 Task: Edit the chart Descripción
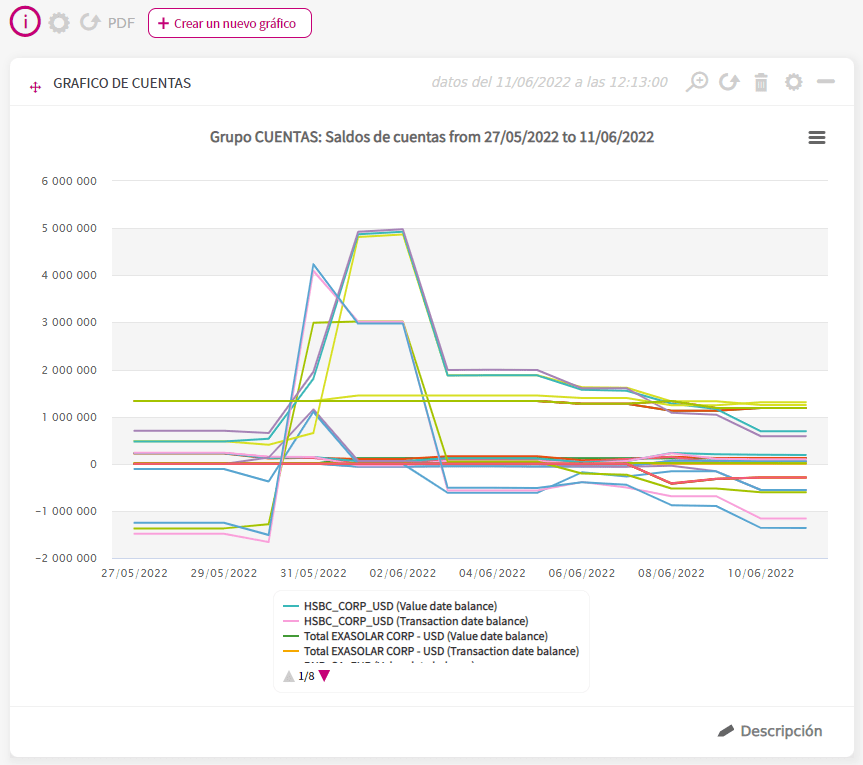[x=769, y=731]
